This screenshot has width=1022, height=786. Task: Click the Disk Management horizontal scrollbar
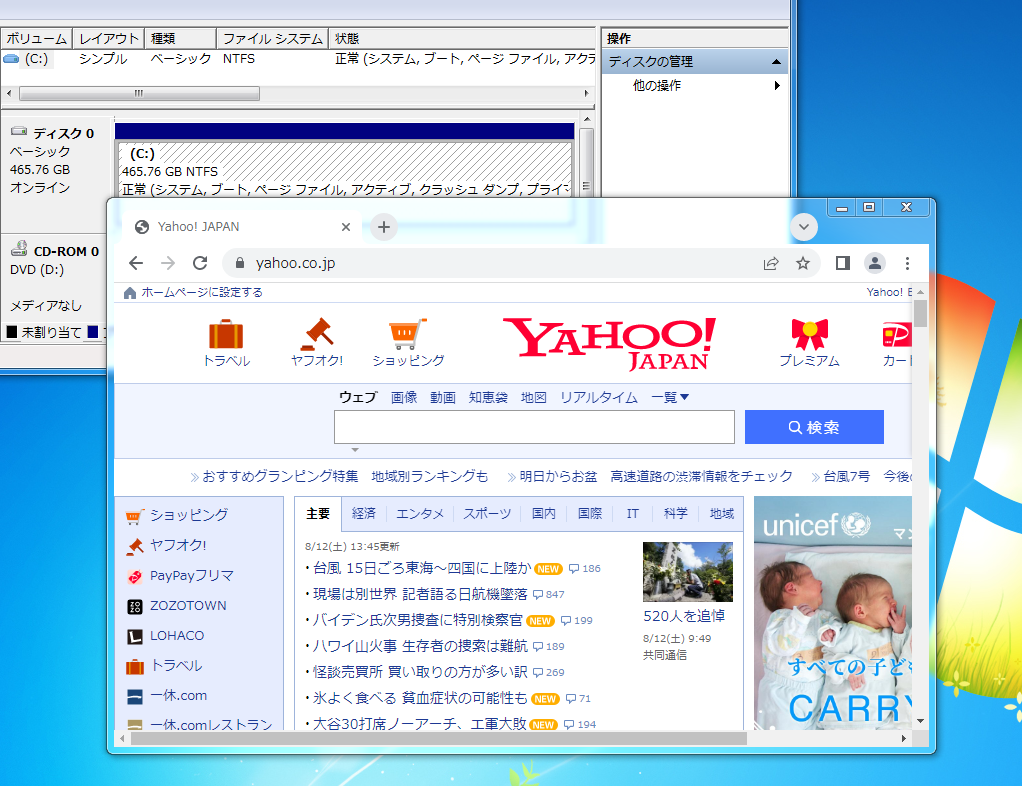140,92
